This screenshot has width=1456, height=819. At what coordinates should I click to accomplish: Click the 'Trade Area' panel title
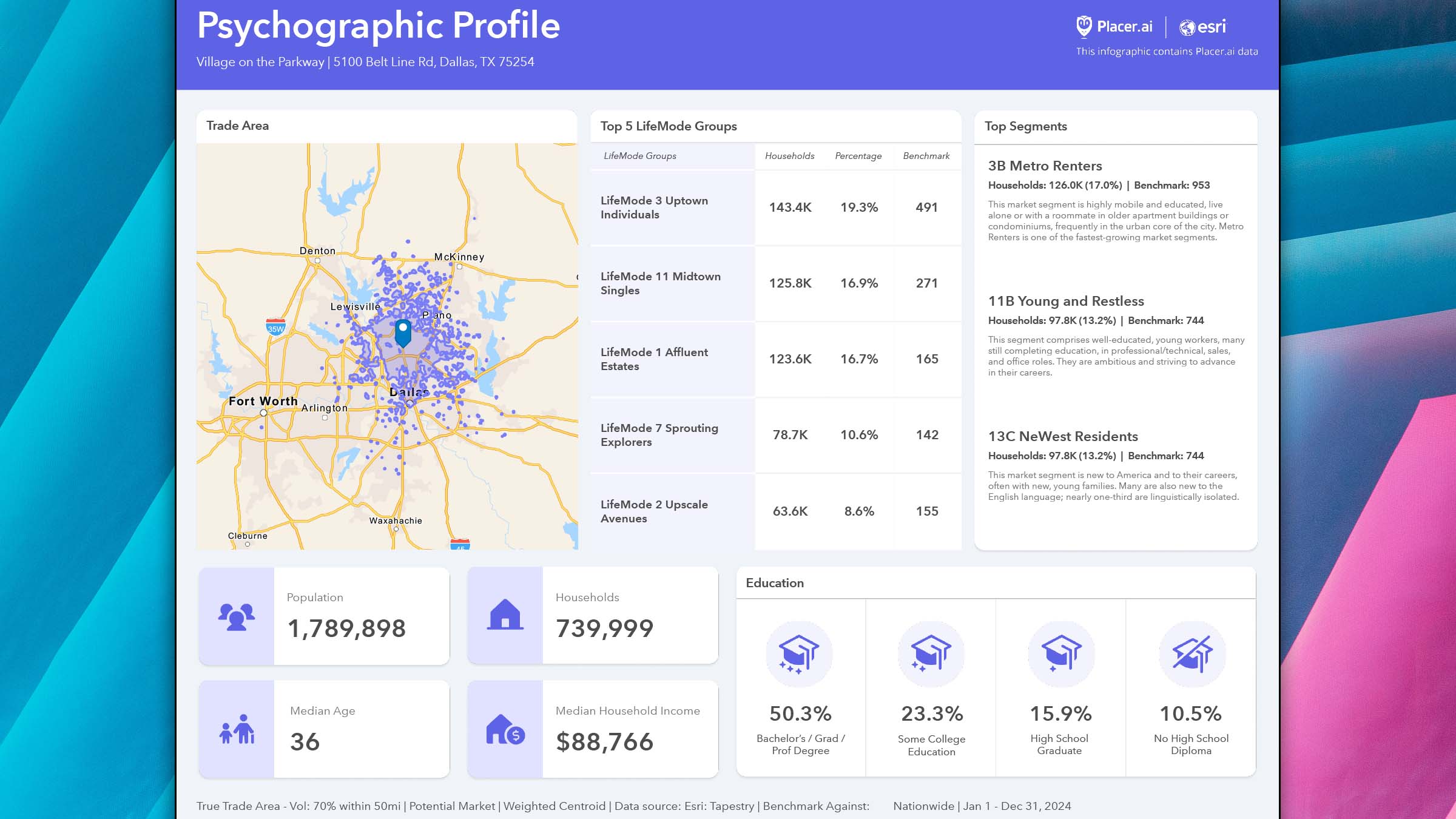tap(237, 126)
